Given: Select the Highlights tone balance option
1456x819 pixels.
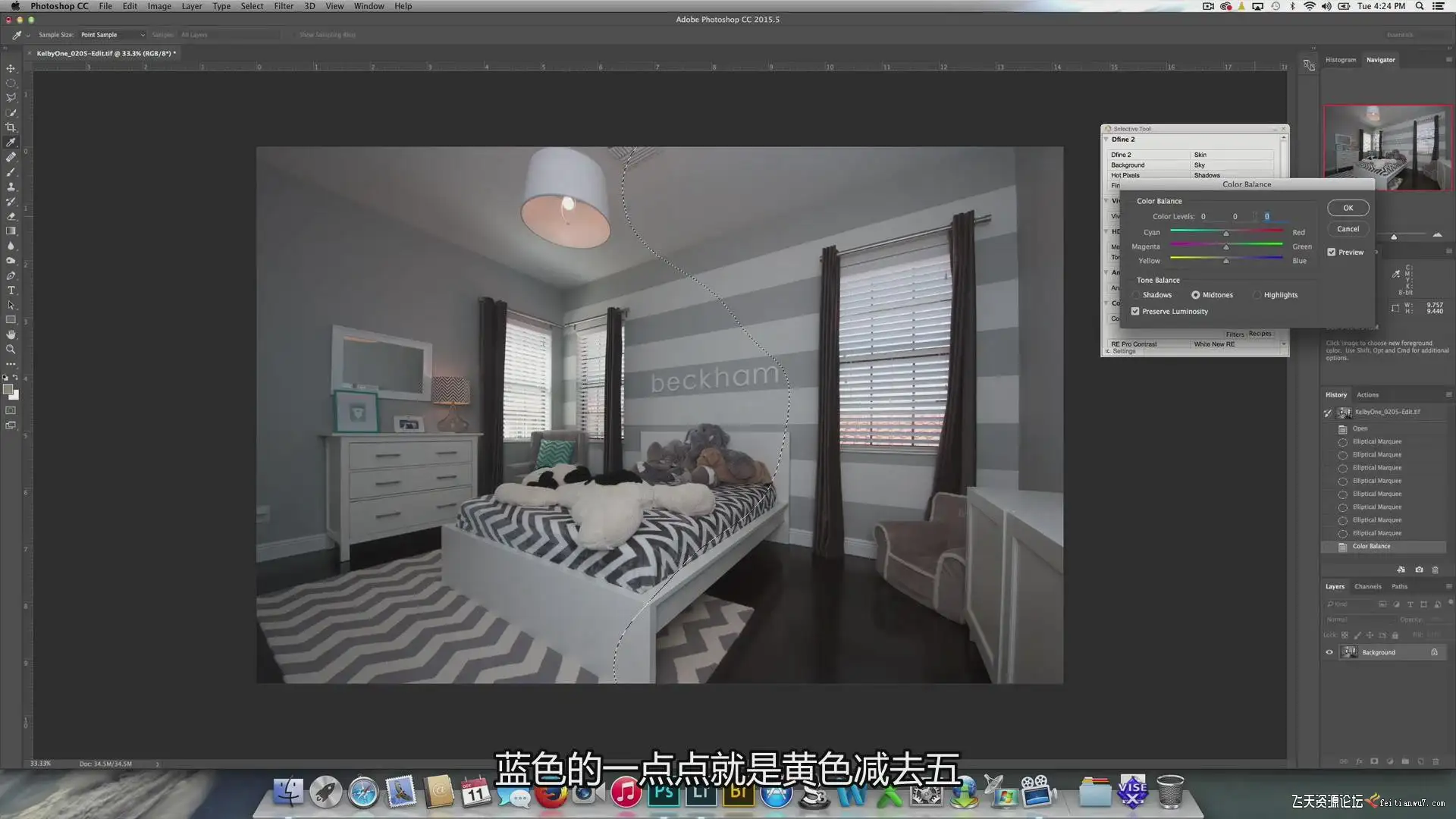Looking at the screenshot, I should point(1257,295).
